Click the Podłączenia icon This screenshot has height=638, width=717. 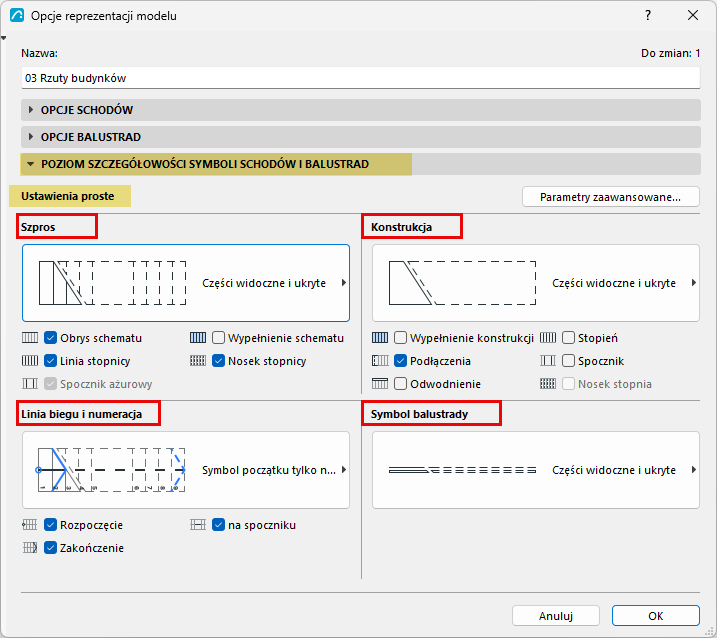coord(380,361)
